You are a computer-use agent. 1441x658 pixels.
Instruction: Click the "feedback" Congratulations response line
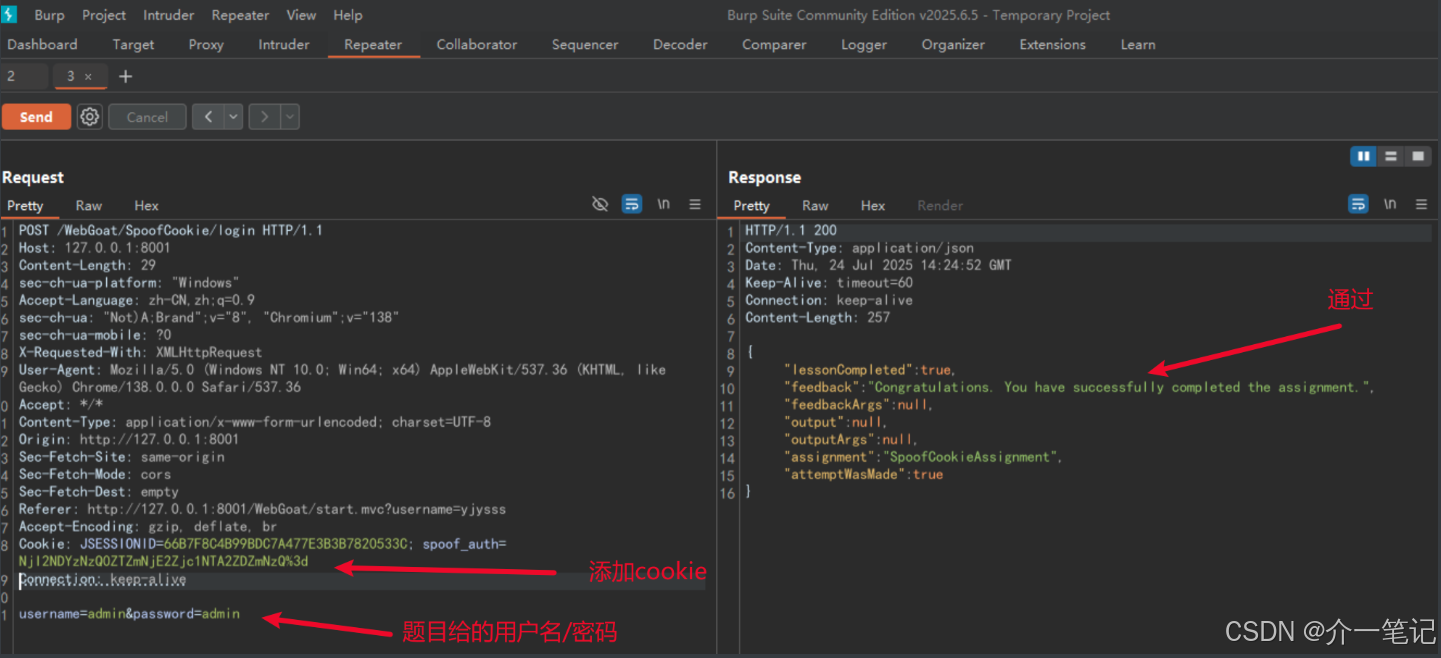[1080, 387]
